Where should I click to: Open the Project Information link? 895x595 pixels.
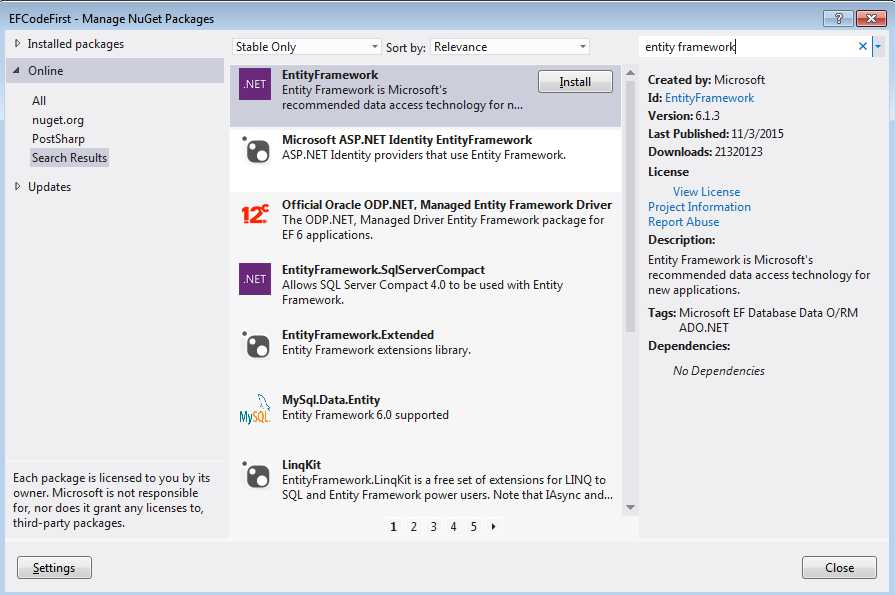pos(699,207)
